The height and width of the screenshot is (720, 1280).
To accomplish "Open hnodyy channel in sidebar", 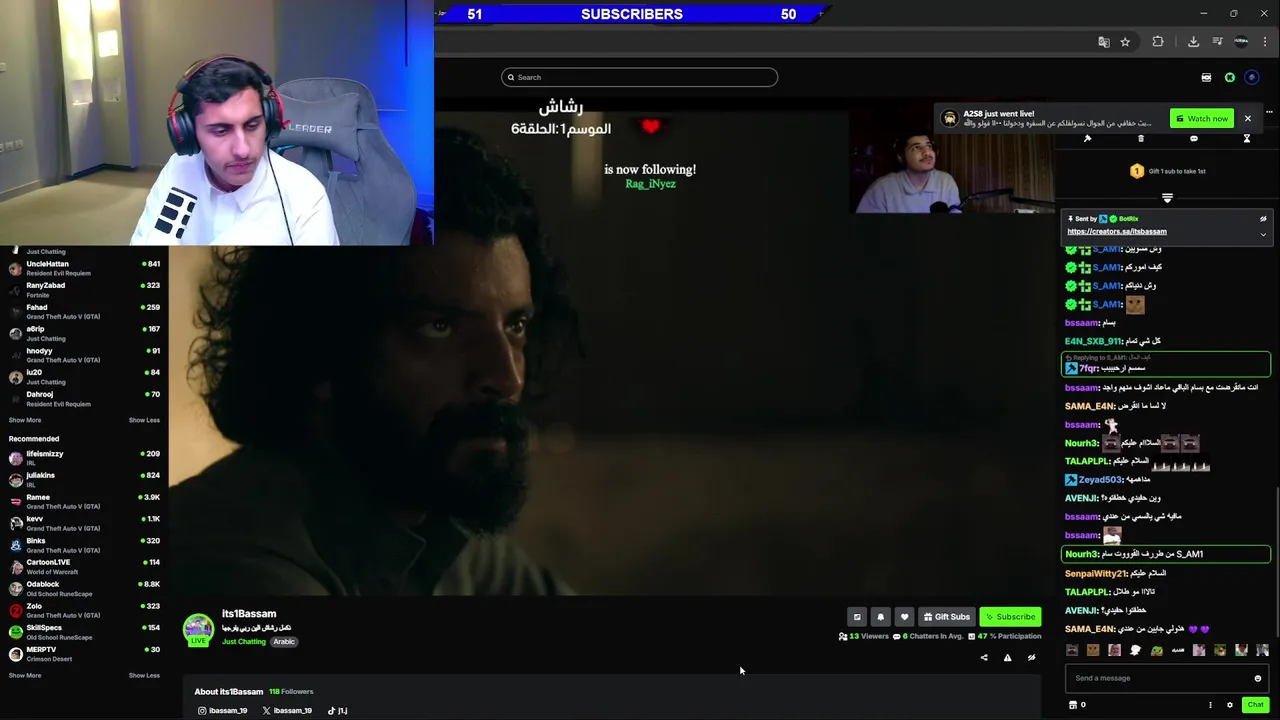I will coord(84,355).
